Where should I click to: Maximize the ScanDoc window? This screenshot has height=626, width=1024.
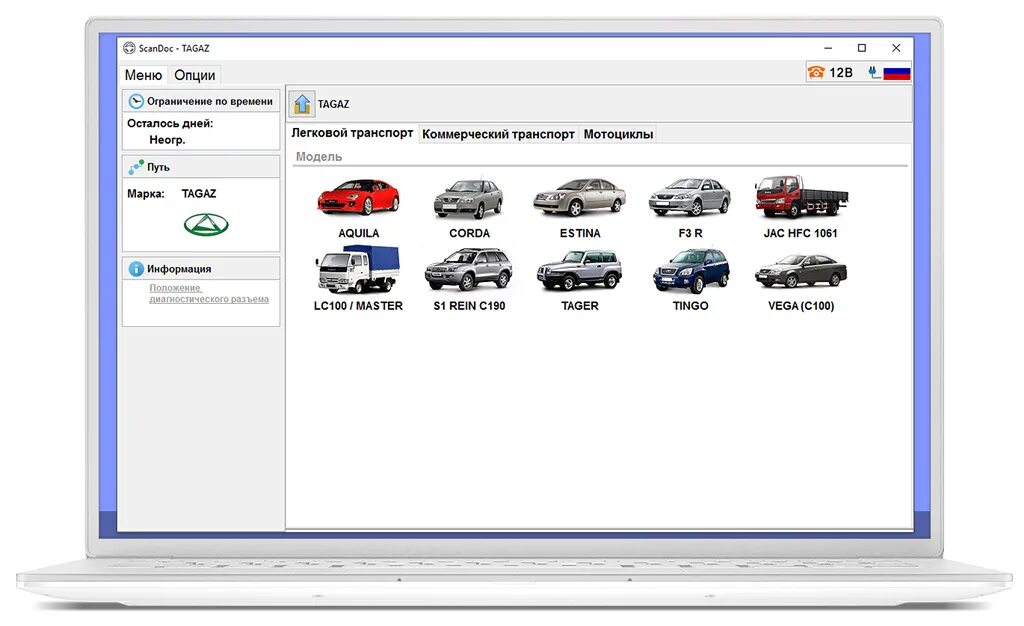click(862, 48)
